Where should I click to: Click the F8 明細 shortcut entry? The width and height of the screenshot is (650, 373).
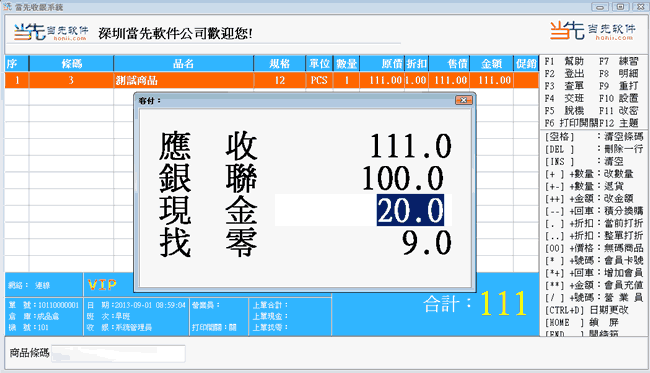tap(619, 74)
